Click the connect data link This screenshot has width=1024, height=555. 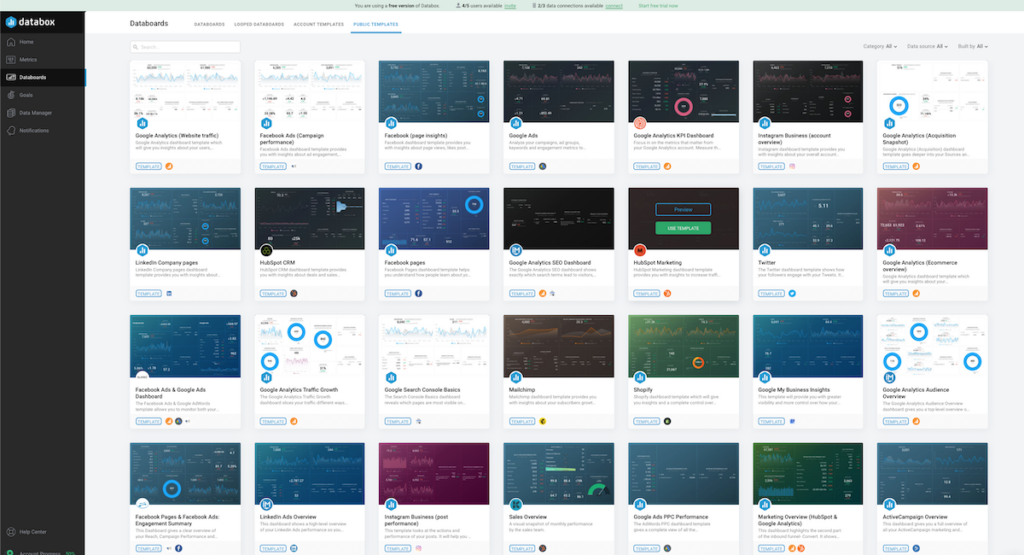[x=614, y=6]
